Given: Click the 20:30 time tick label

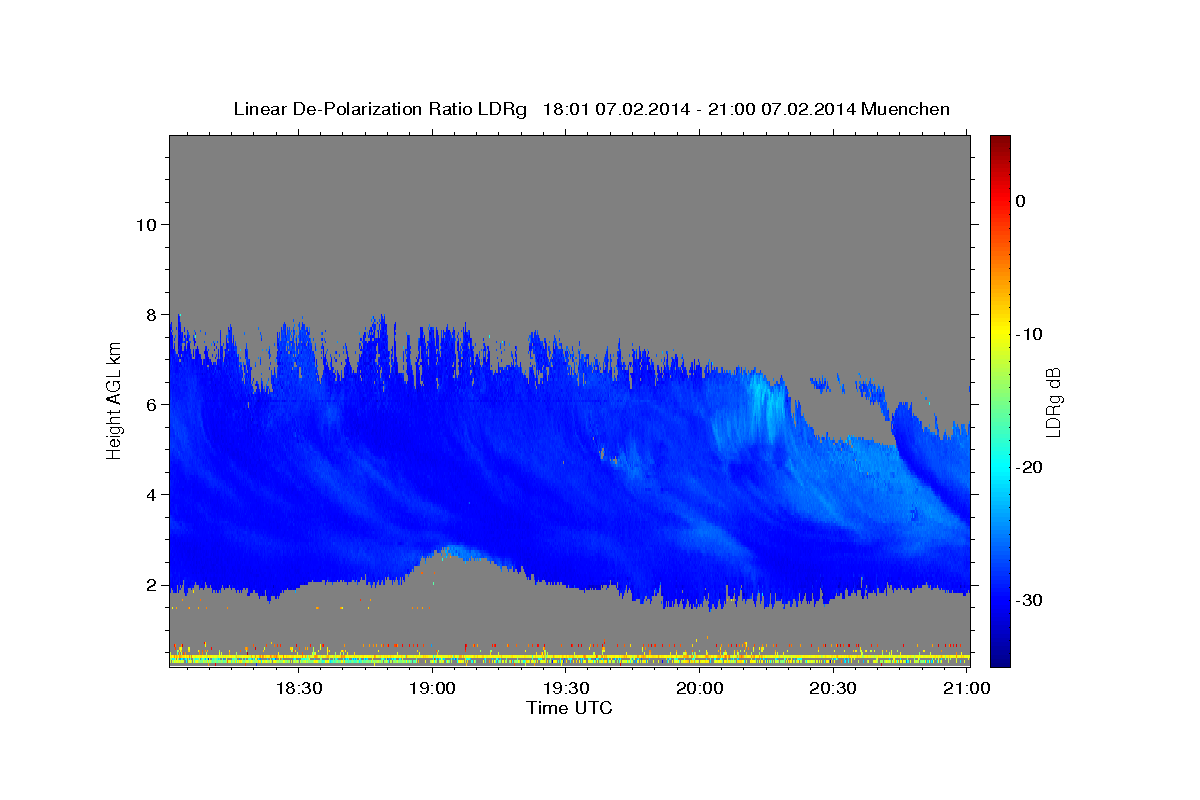Looking at the screenshot, I should pos(833,688).
